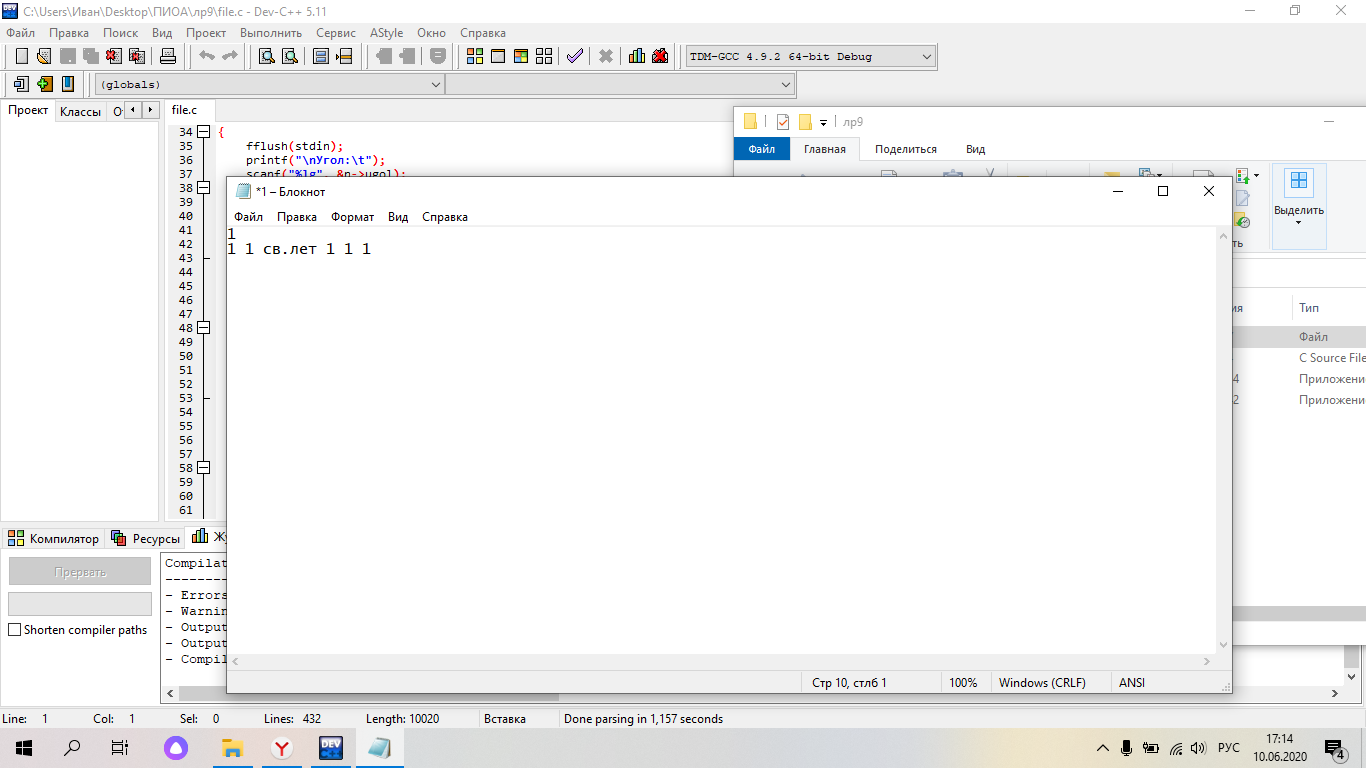
Task: Click right arrow to show more project tabs
Action: coord(151,110)
